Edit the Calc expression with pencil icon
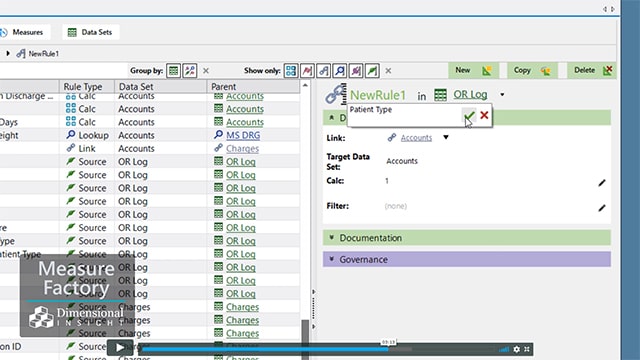Image resolution: width=640 pixels, height=360 pixels. point(602,183)
